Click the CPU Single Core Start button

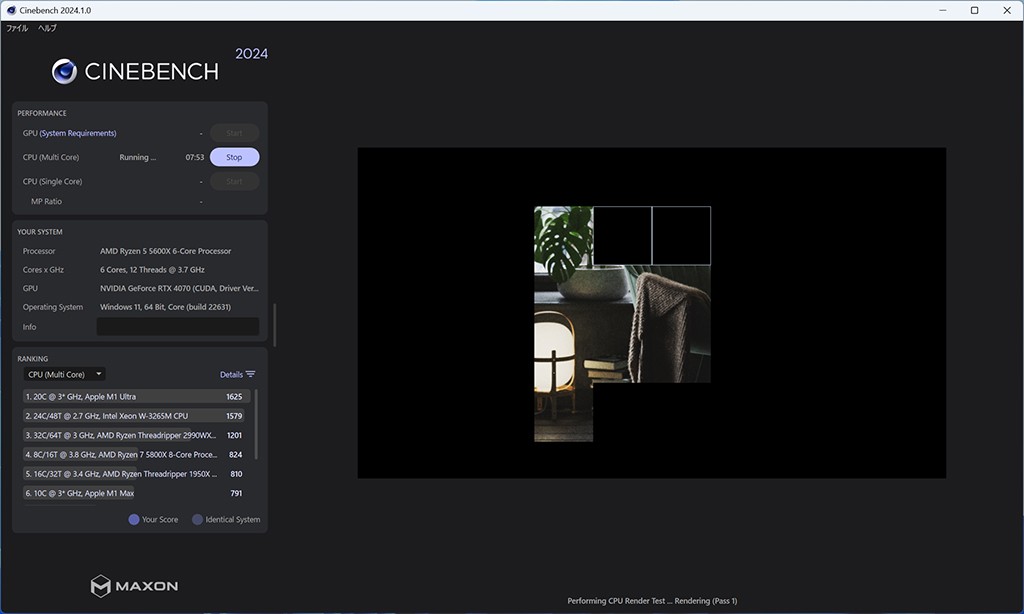point(234,181)
